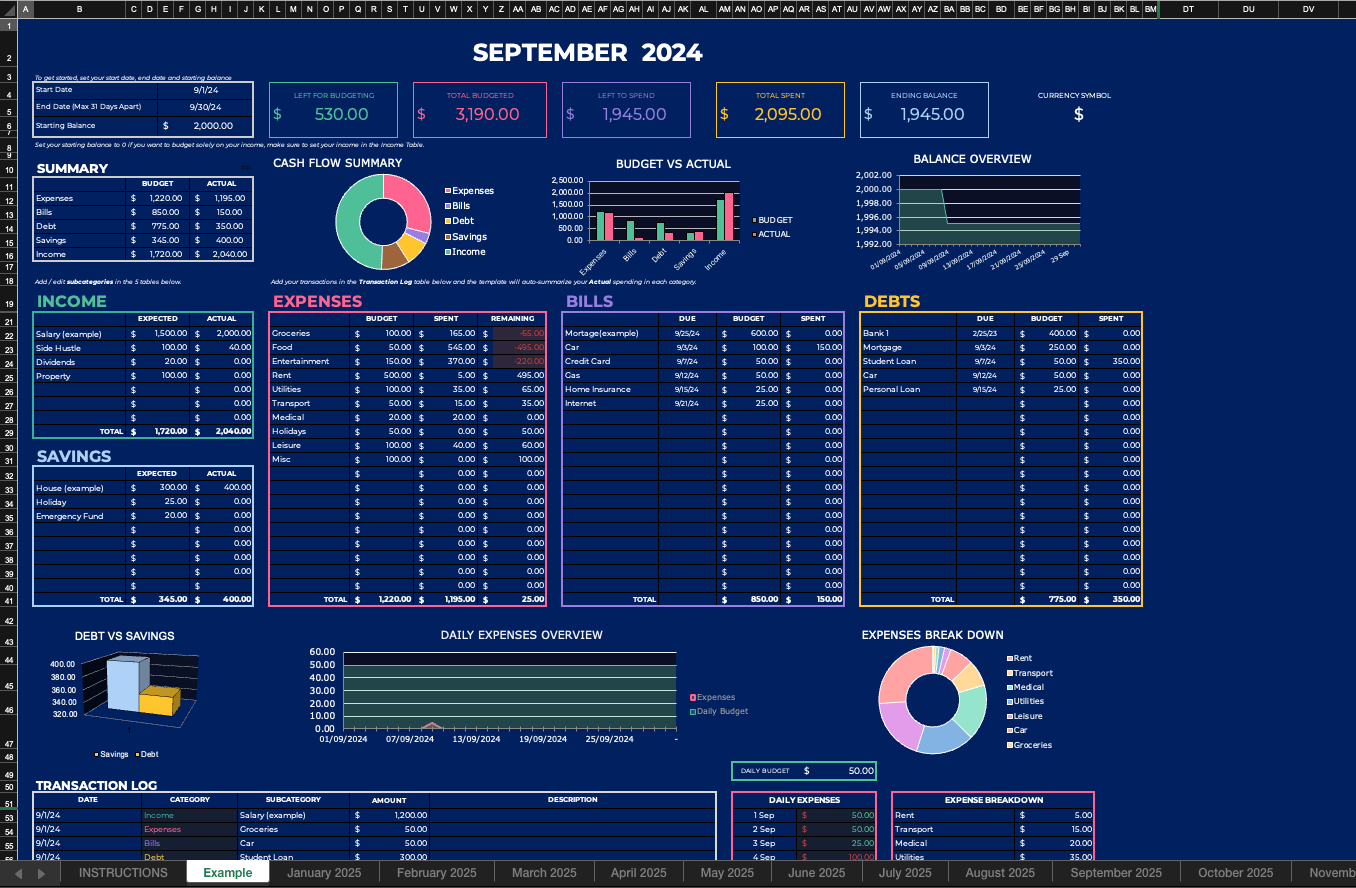Go to the next sheet using the right arrow
The width and height of the screenshot is (1356, 888).
click(x=43, y=873)
